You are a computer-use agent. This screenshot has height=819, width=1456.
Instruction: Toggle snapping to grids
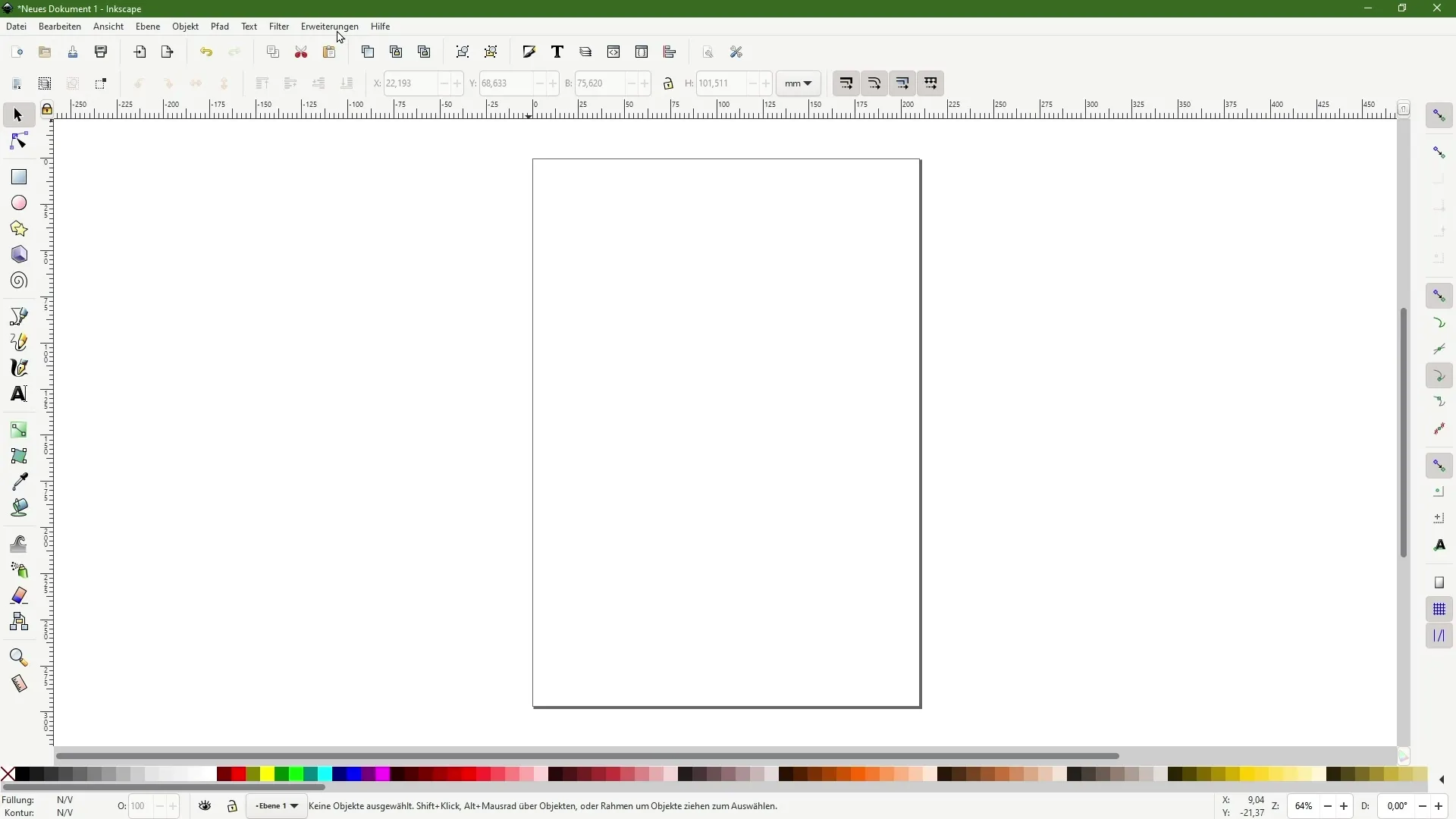pos(1439,609)
